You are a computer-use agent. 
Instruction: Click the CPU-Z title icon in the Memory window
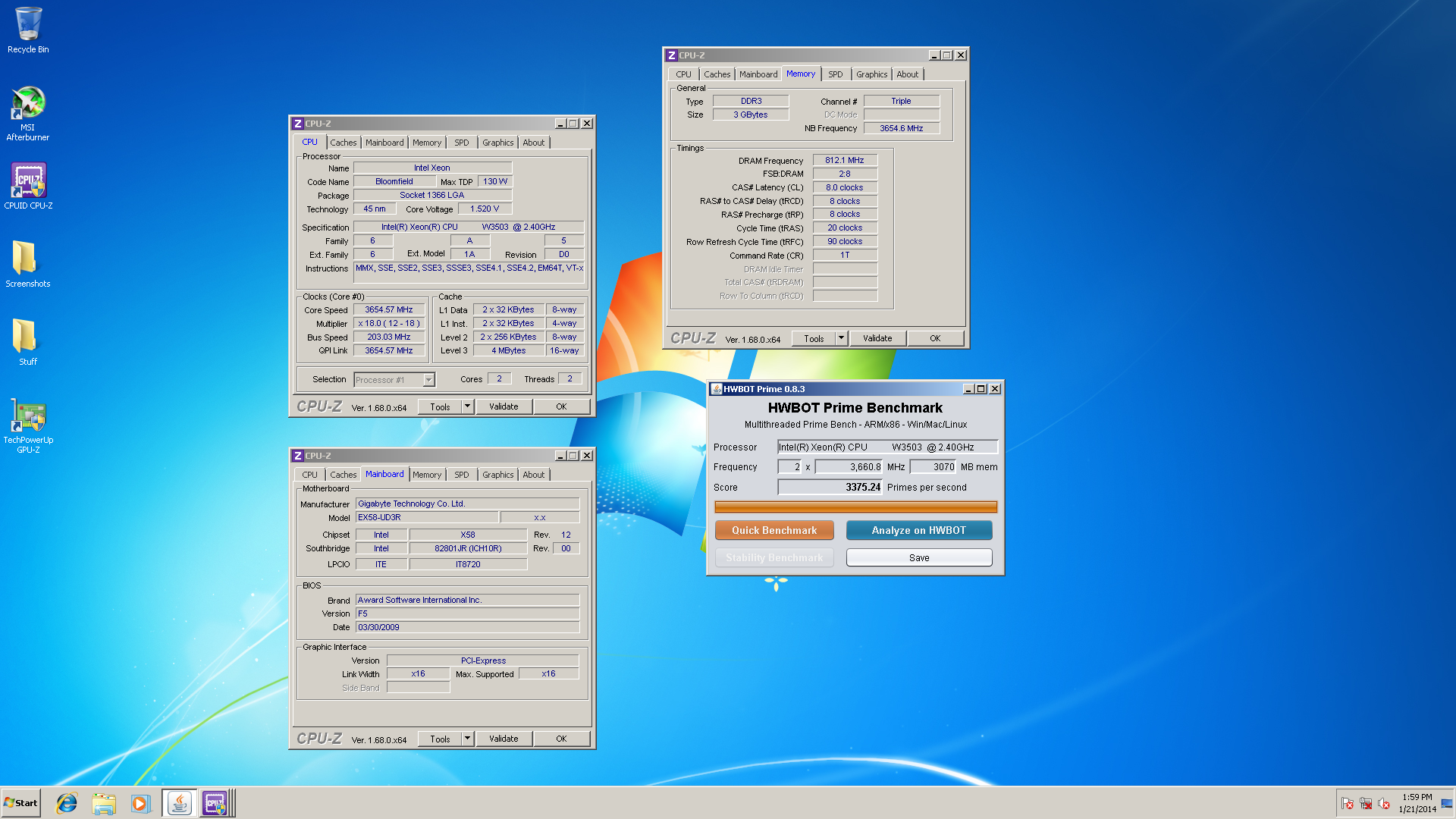[671, 55]
